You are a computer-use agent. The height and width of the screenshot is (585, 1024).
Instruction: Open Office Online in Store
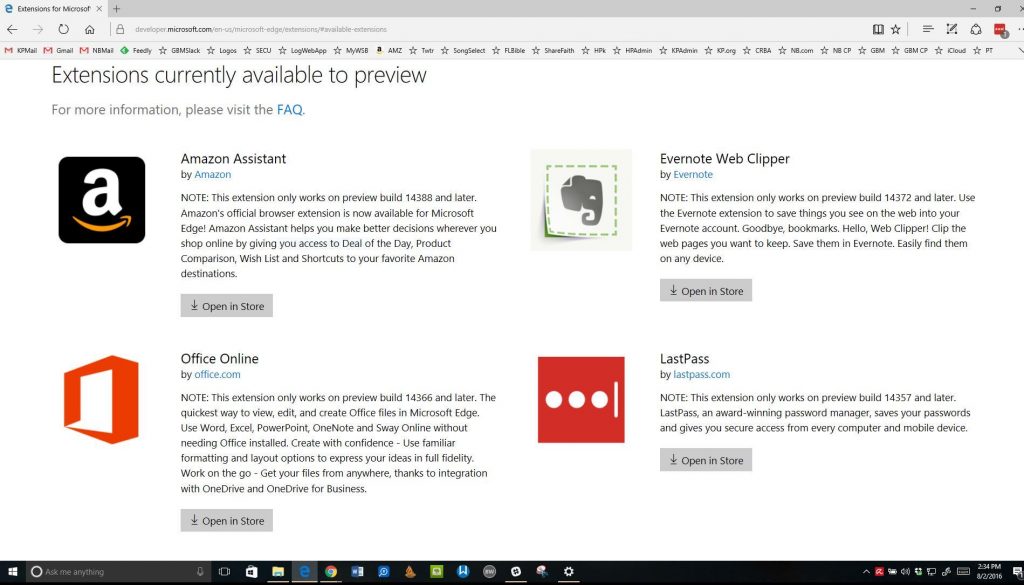pyautogui.click(x=227, y=520)
